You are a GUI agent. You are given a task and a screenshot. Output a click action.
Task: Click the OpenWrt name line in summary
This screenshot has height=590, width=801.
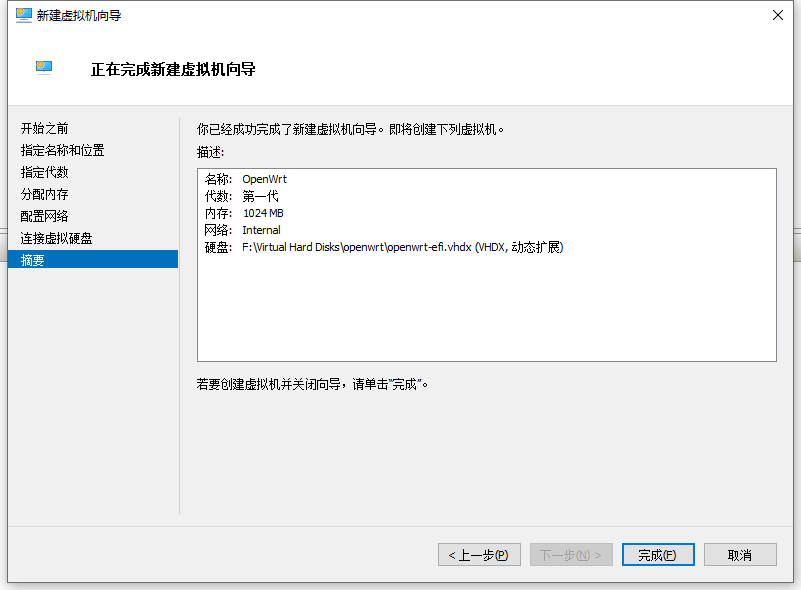point(264,180)
